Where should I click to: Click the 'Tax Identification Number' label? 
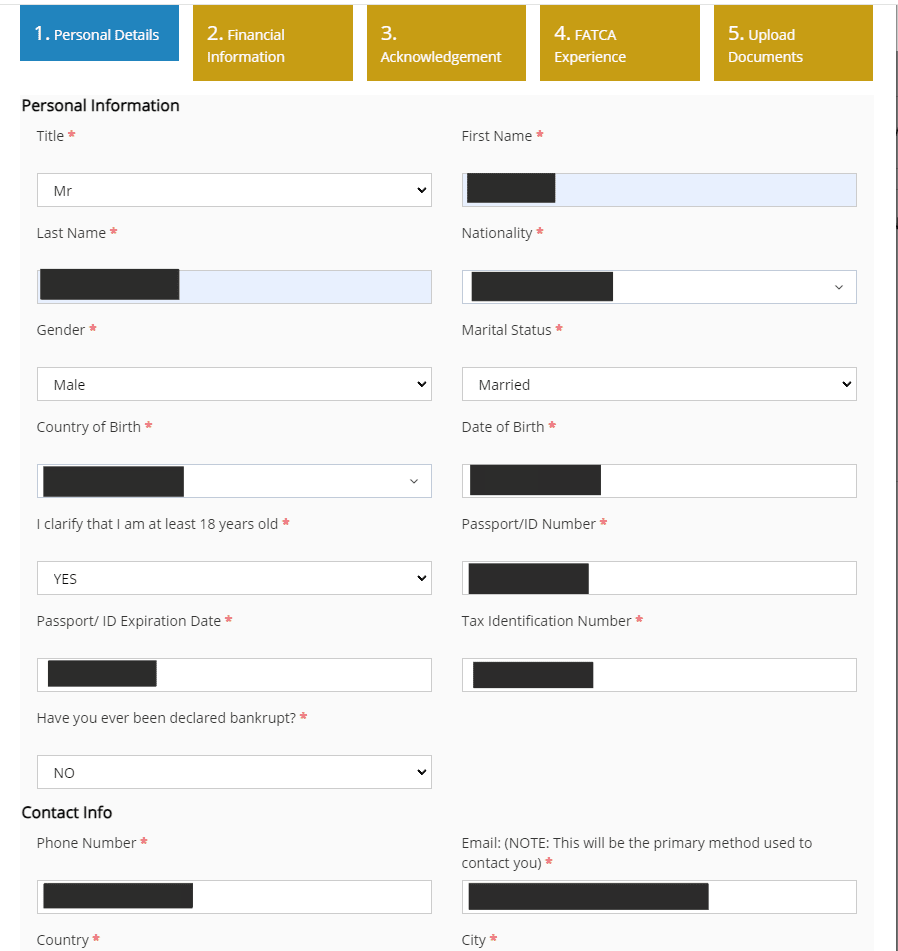(x=546, y=621)
